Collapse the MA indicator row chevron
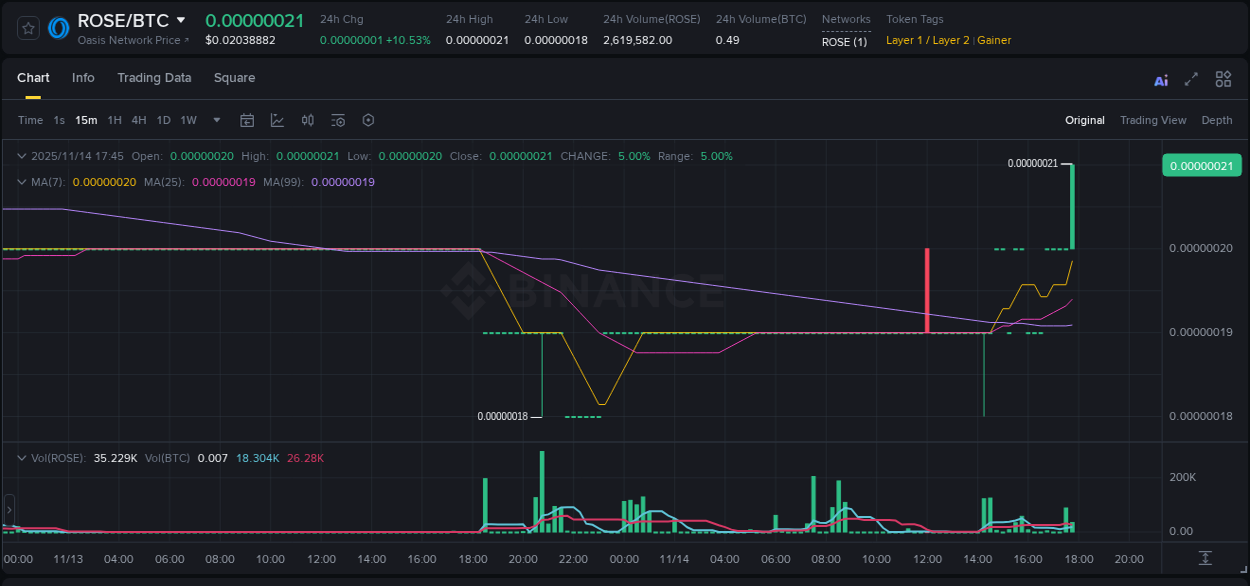 [21, 182]
